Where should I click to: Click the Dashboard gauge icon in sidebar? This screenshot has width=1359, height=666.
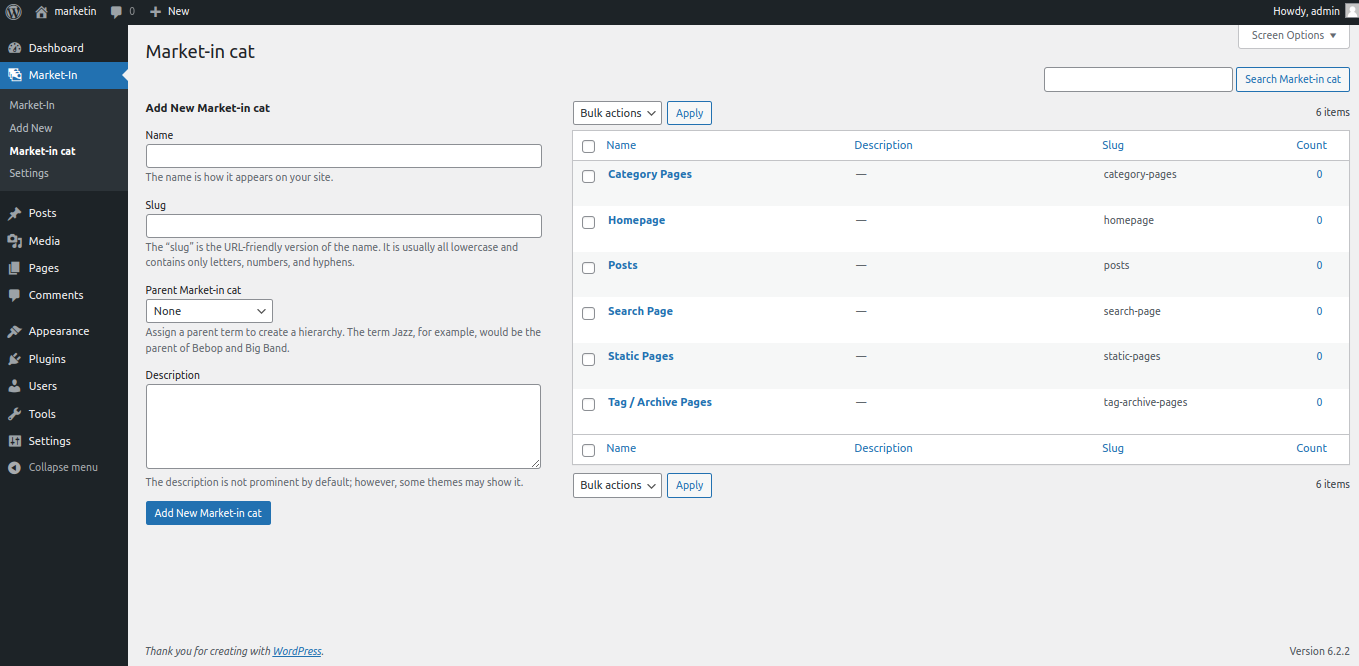point(15,48)
